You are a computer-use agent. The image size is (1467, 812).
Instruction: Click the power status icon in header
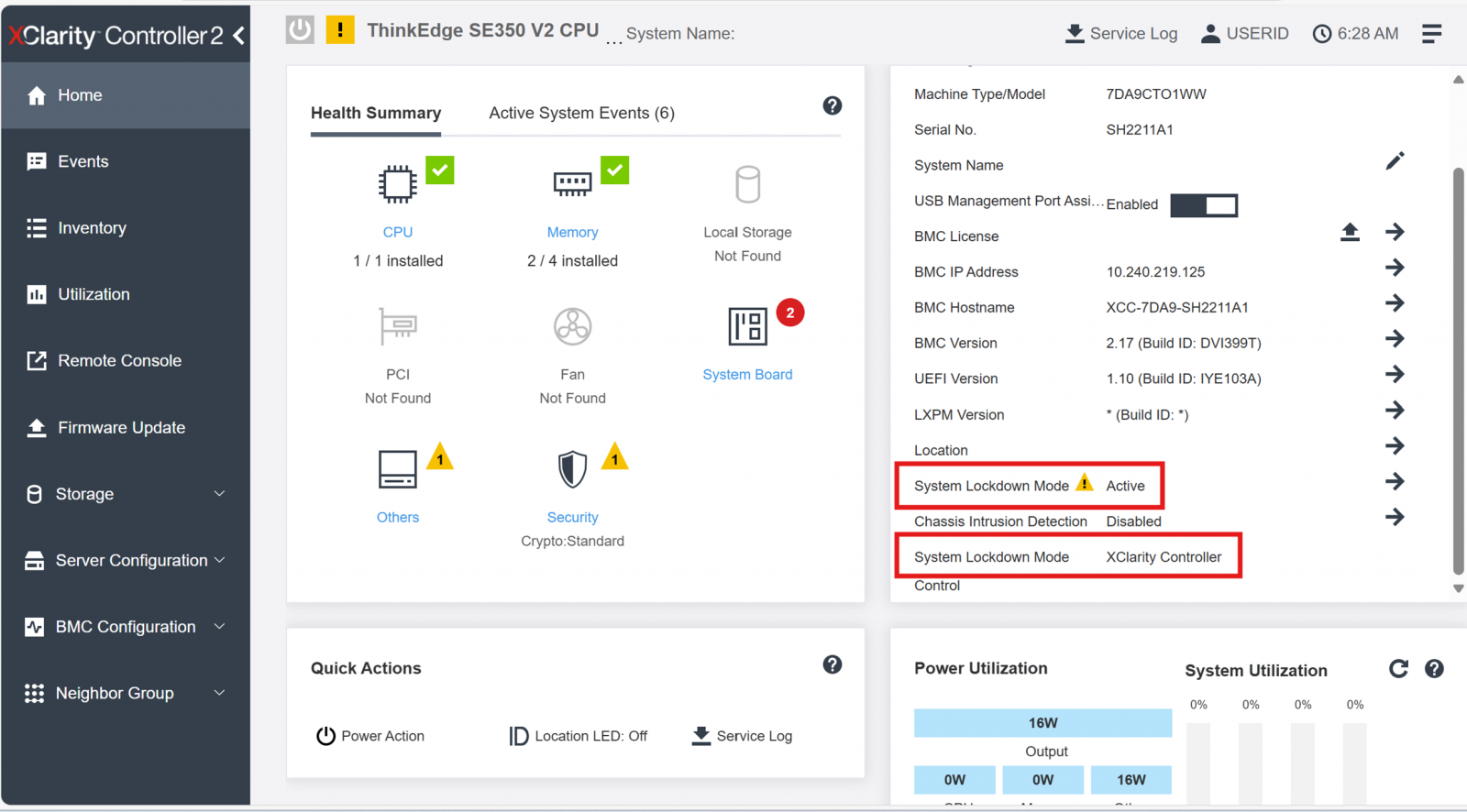click(x=300, y=30)
